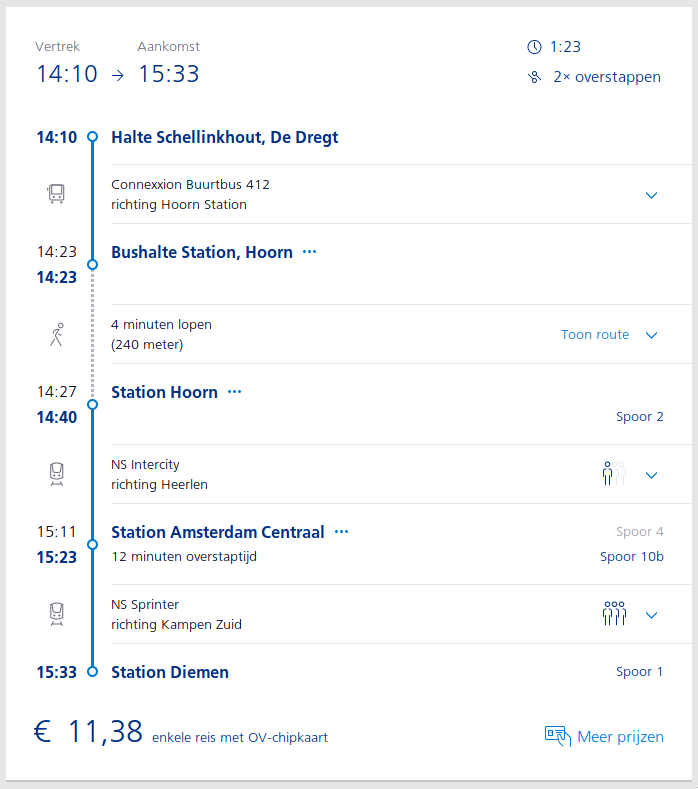Open more options for Bushalte Station, Hoorn
Screen dimensions: 698x789
[x=309, y=252]
